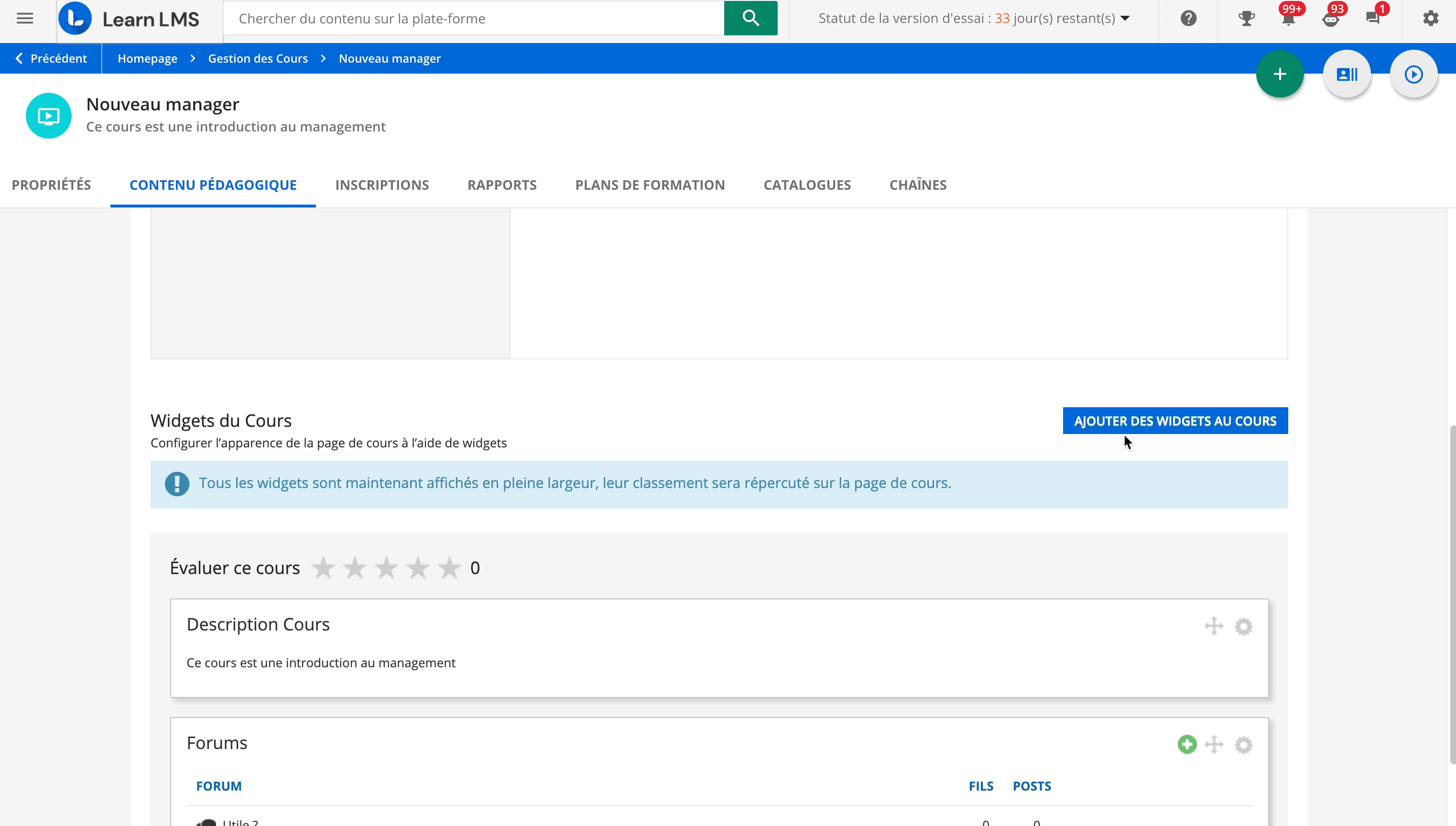Add a forum with green plus icon
1456x826 pixels.
(1186, 744)
